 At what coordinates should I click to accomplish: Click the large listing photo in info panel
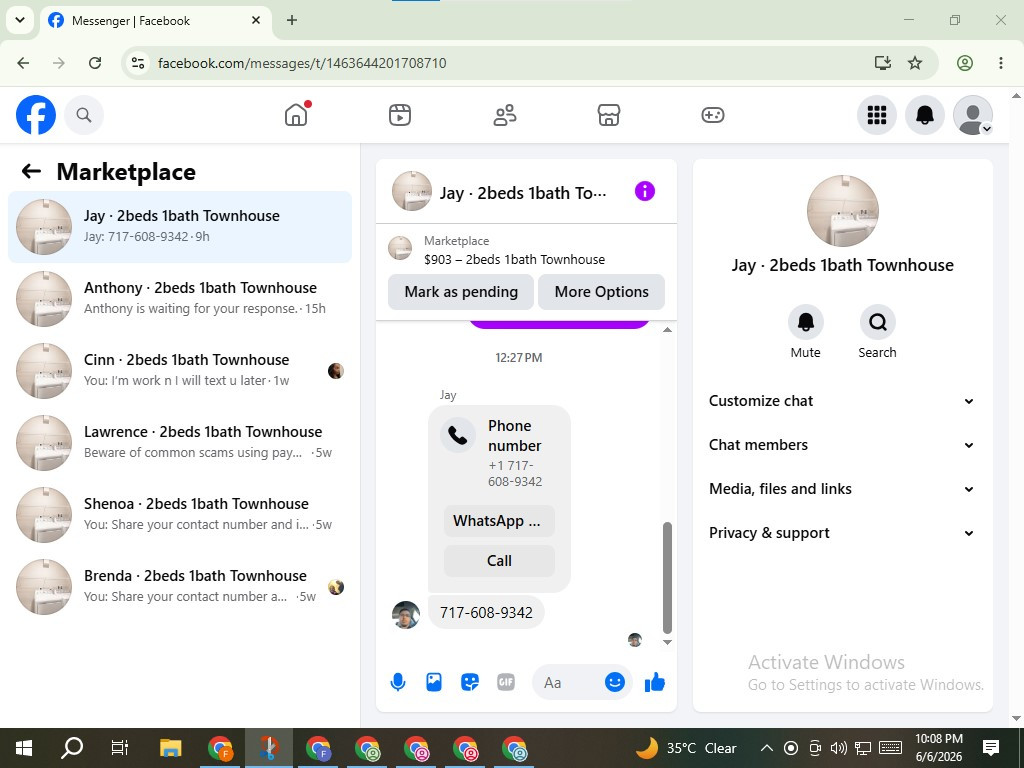[x=842, y=211]
